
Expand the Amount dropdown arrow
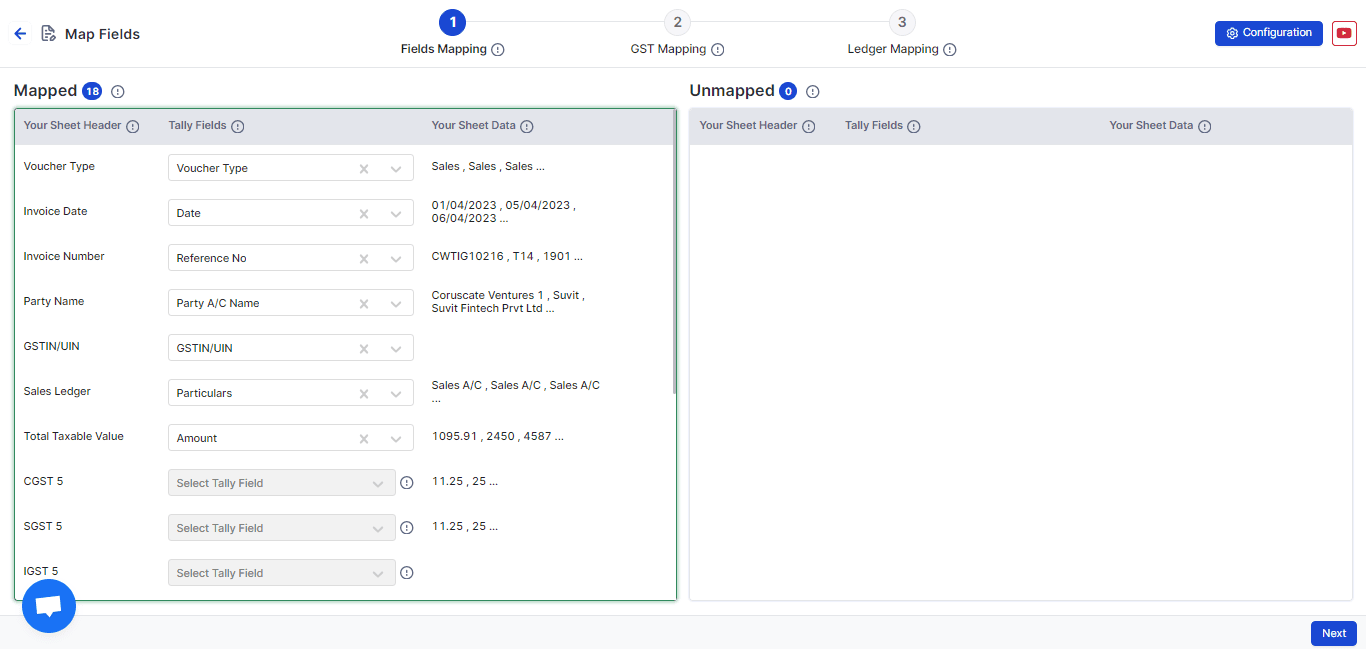coord(396,438)
